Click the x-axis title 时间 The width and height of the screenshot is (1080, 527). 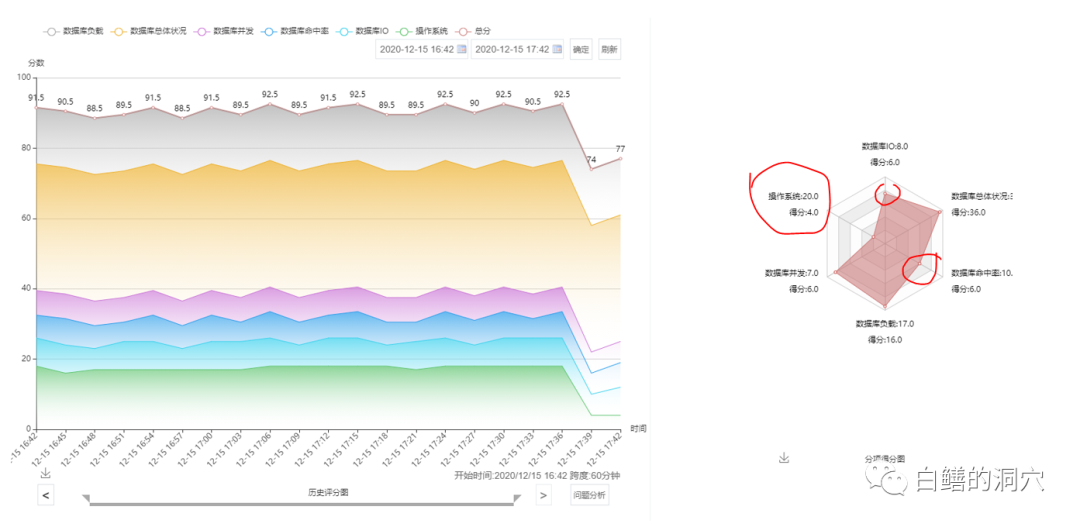tap(638, 428)
